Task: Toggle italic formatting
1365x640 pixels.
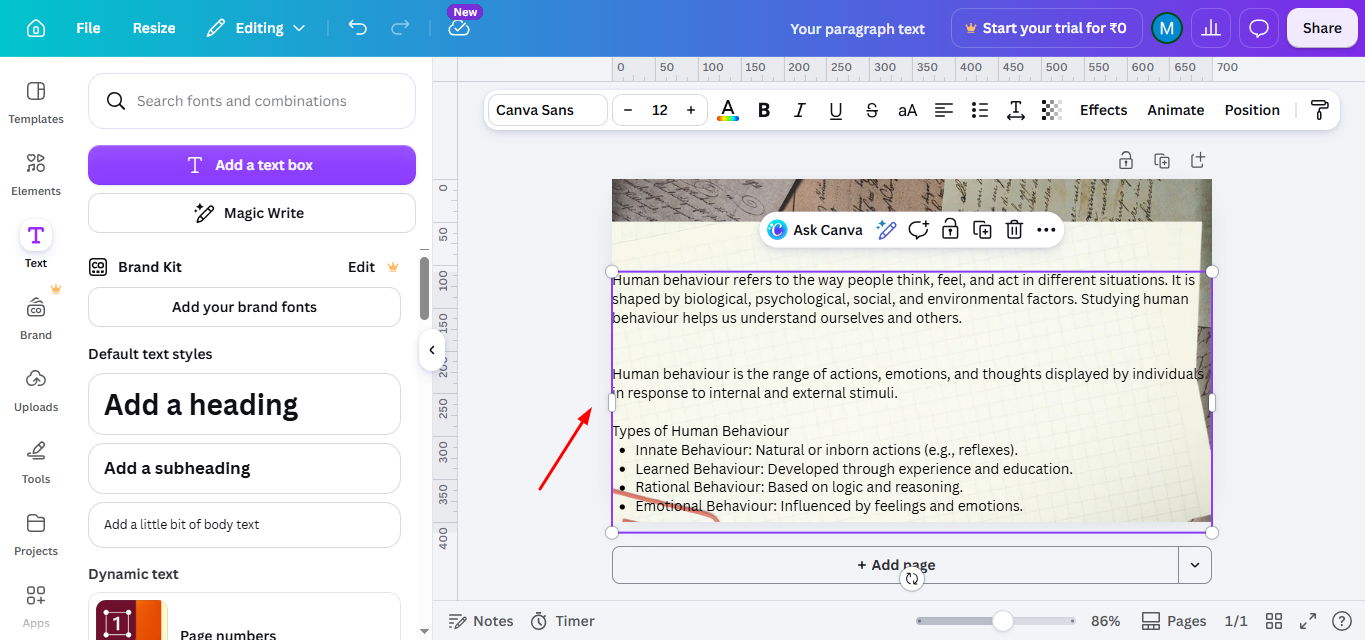Action: pyautogui.click(x=800, y=110)
